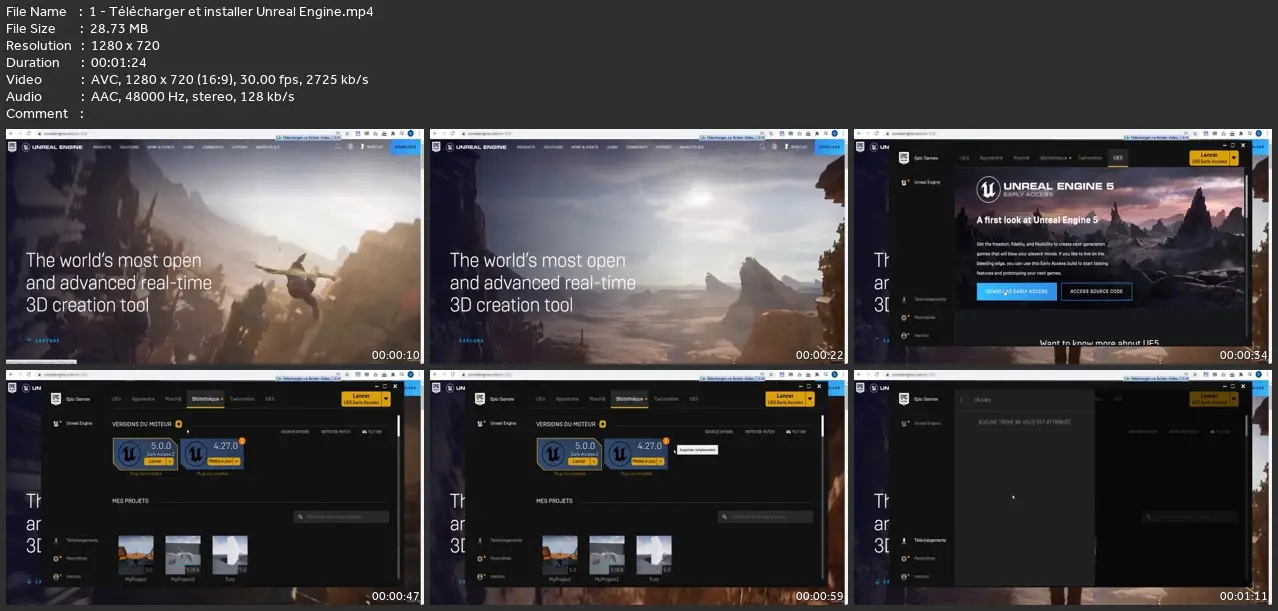
Task: Click back arrow in 00:01:11 launcher frame
Action: click(x=962, y=400)
